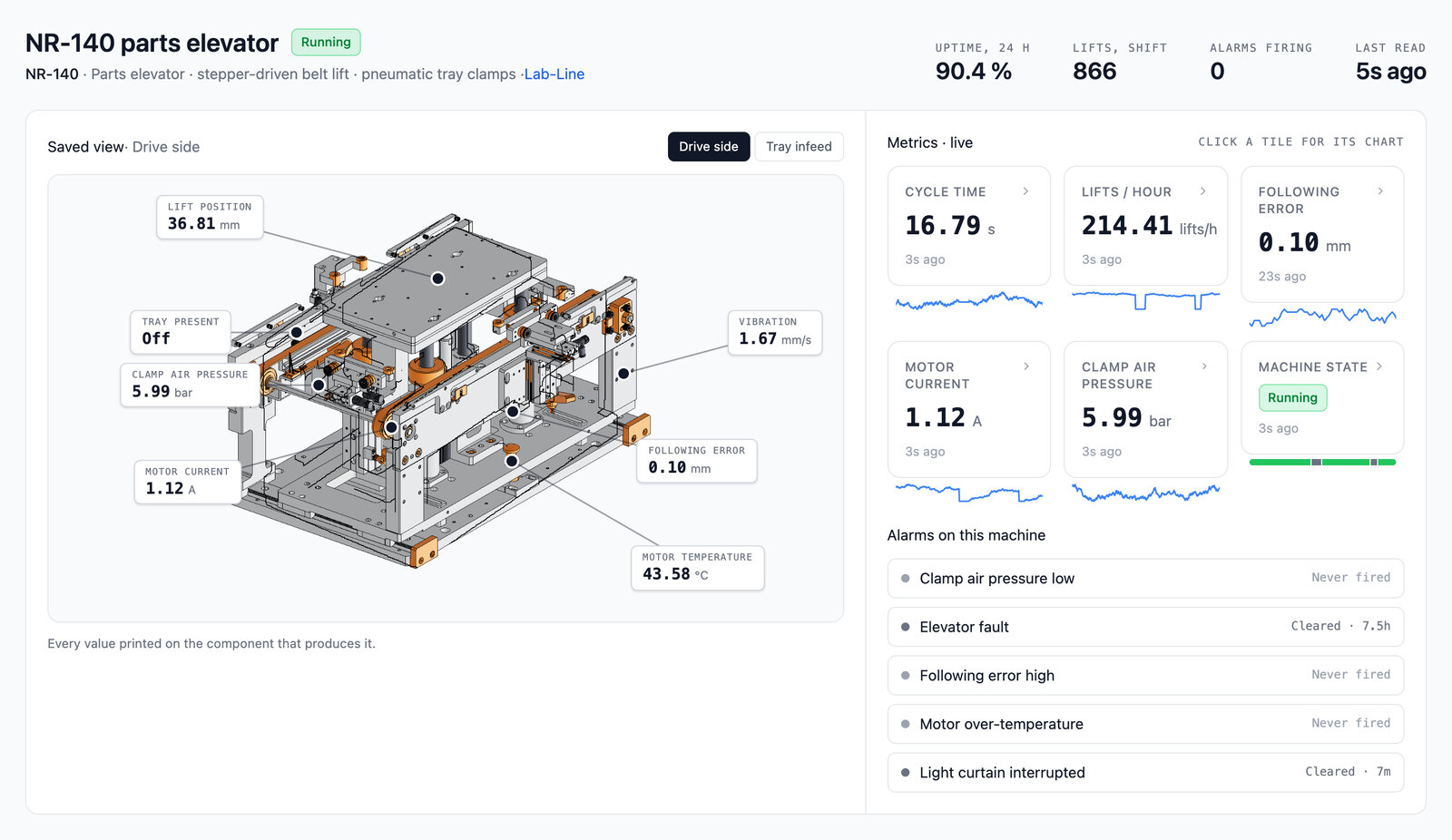This screenshot has width=1452, height=840.
Task: Expand the Cycle Time tile chevron
Action: pyautogui.click(x=1025, y=191)
